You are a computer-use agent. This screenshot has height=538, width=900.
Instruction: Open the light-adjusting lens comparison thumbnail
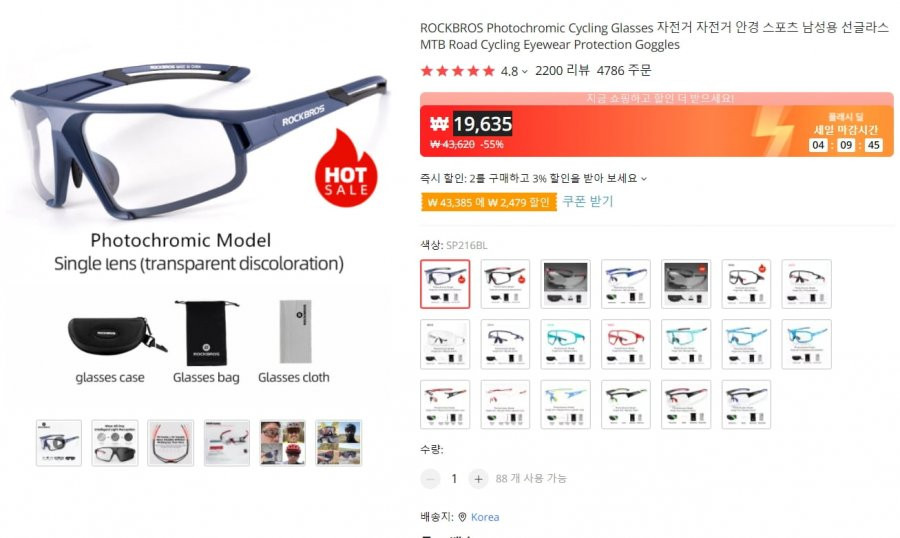(115, 443)
